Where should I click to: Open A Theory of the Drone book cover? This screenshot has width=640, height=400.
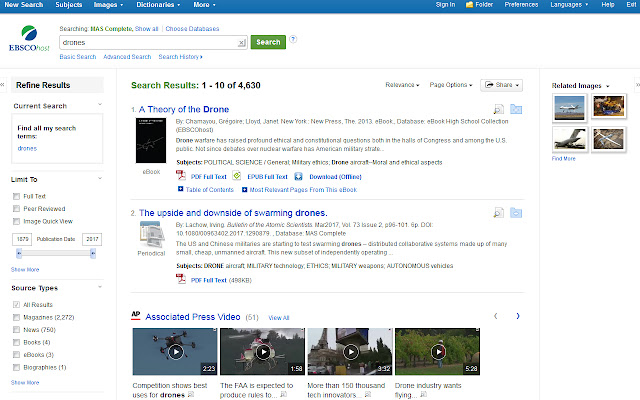click(151, 140)
